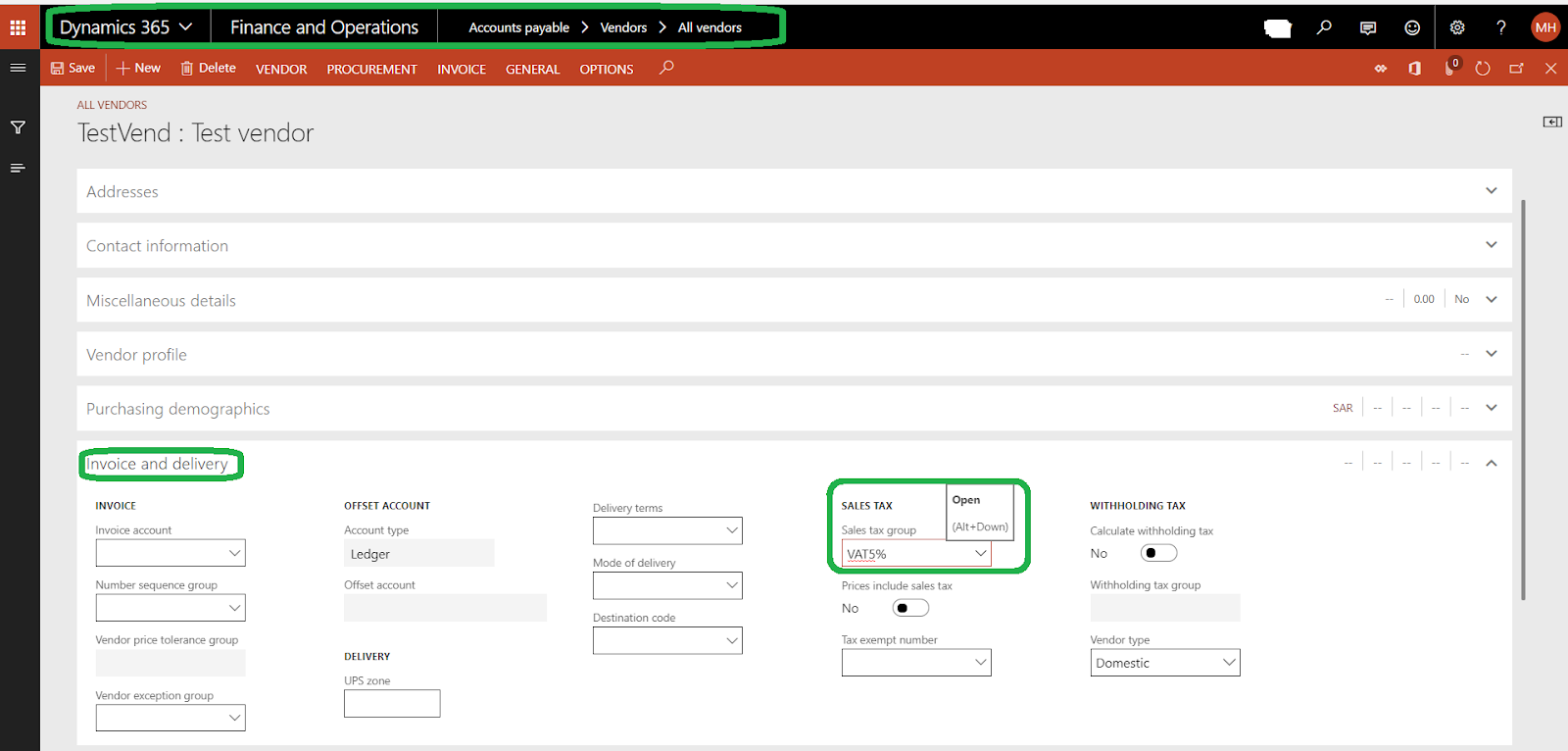Click the 0.00 Miscellaneous details summary value
The height and width of the screenshot is (751, 1568).
1424,299
